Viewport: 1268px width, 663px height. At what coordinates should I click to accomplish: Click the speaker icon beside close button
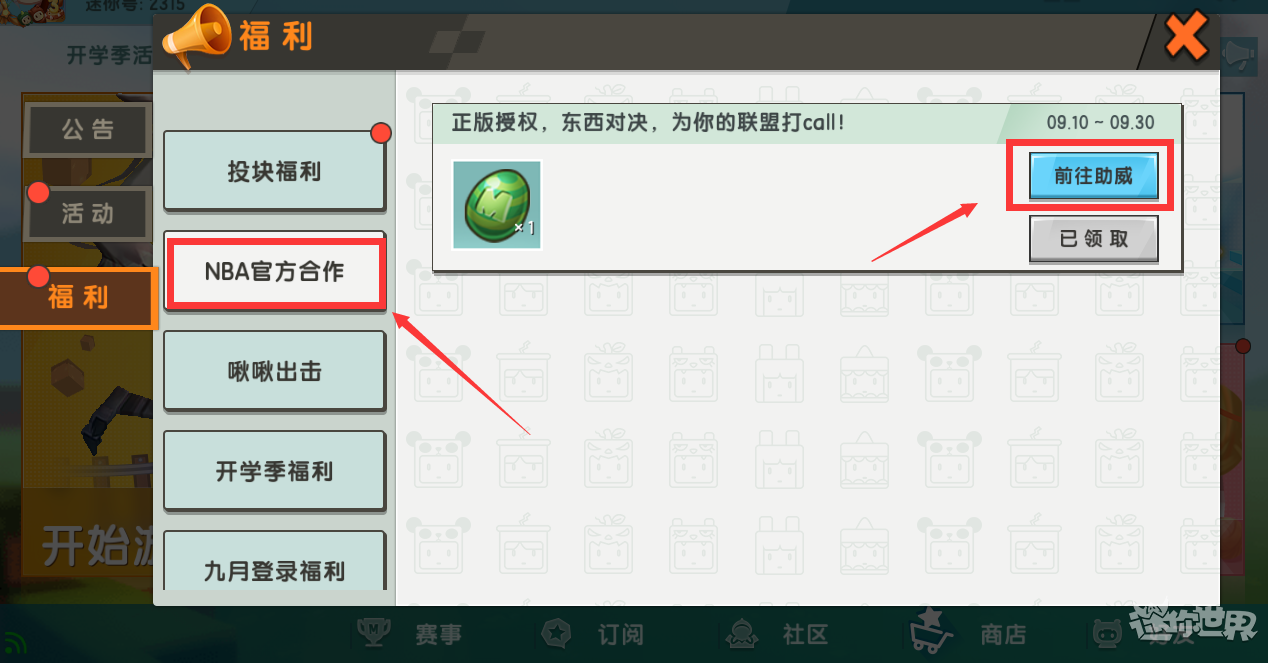point(1238,55)
